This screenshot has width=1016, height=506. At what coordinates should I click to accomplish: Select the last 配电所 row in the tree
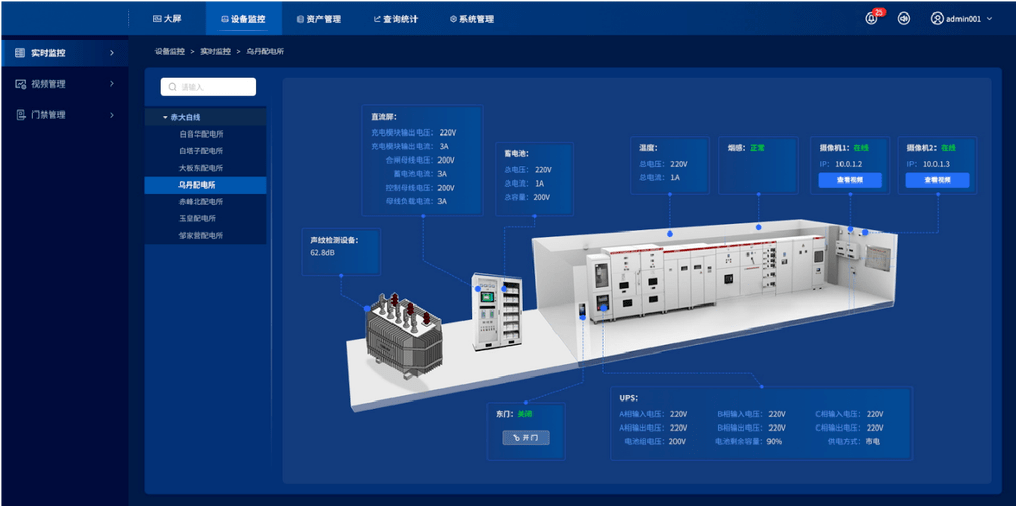pyautogui.click(x=205, y=236)
